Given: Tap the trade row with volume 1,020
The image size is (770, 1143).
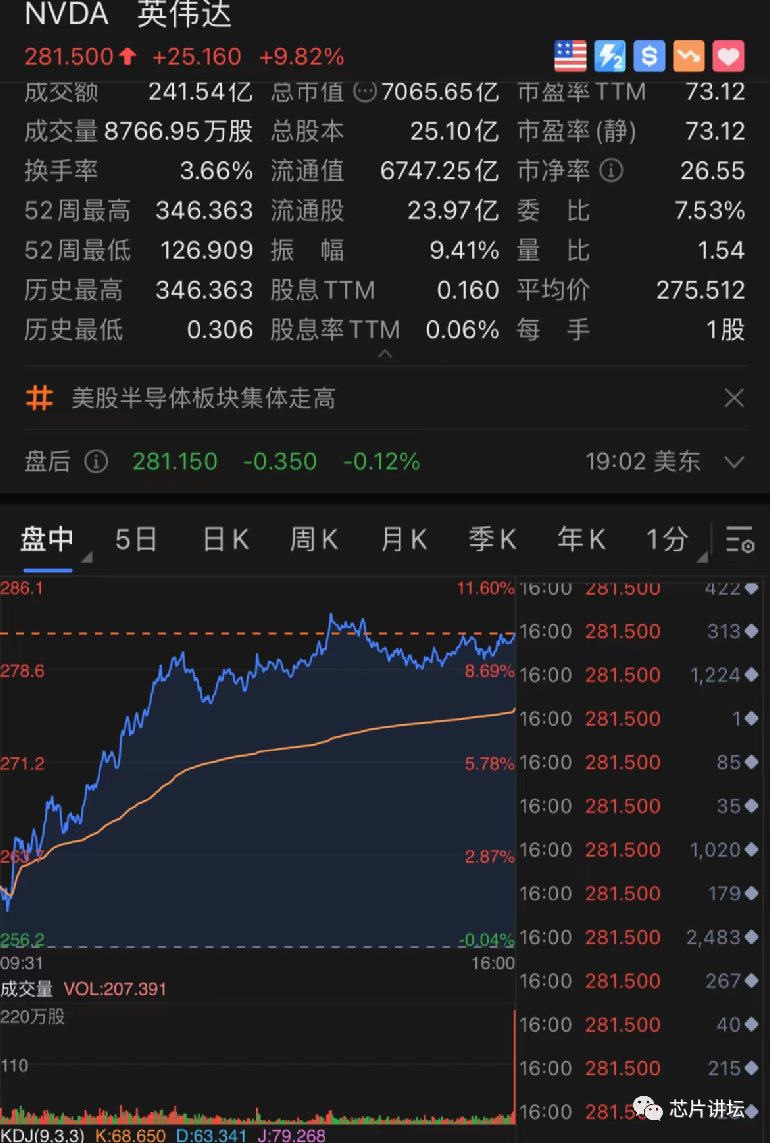Looking at the screenshot, I should click(x=640, y=850).
